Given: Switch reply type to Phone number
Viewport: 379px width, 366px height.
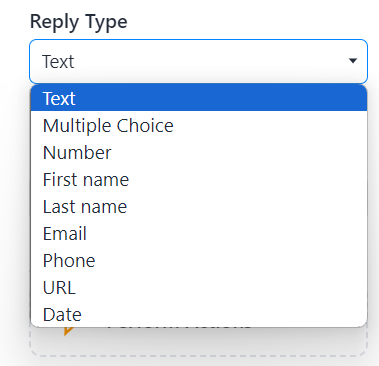Looking at the screenshot, I should tap(199, 261).
